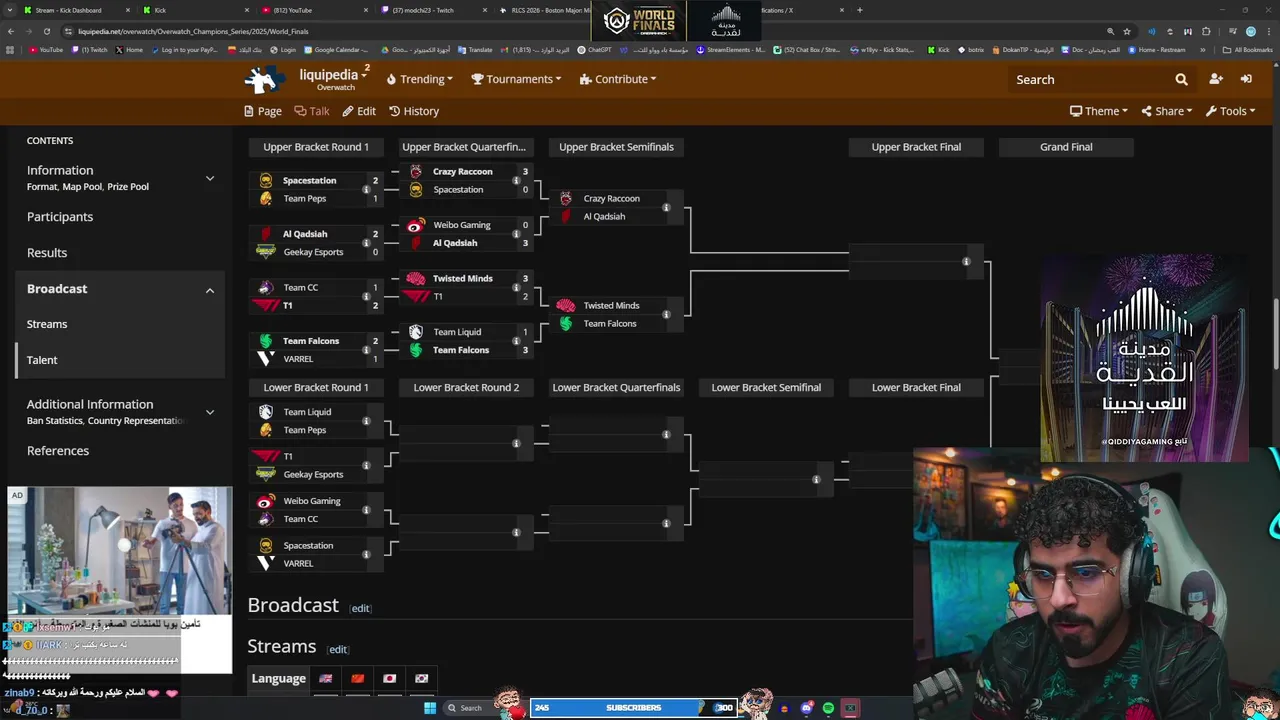This screenshot has width=1280, height=720.
Task: Focus the Liquipedia Search field
Action: point(1090,79)
